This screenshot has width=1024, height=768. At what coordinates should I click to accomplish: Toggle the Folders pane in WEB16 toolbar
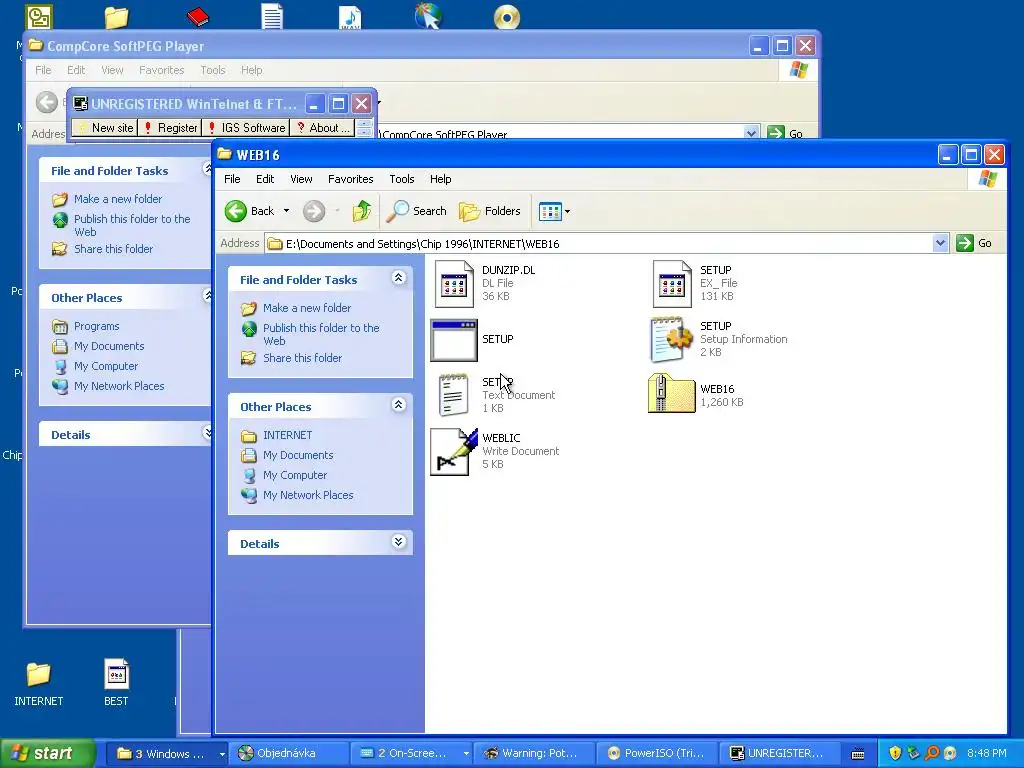click(490, 211)
